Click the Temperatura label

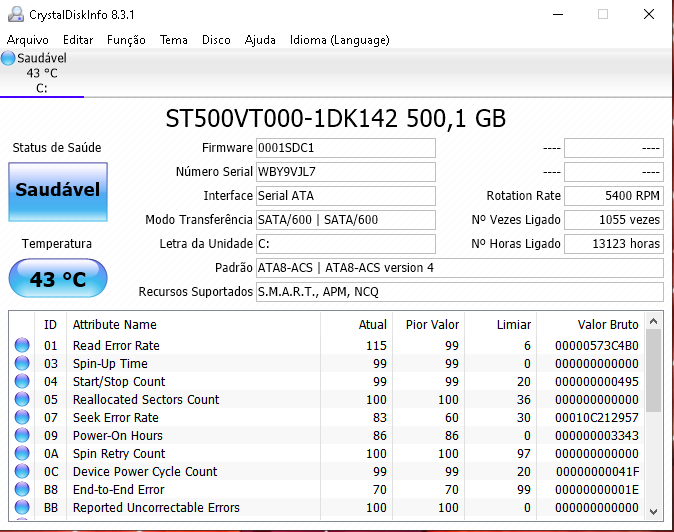tap(57, 244)
